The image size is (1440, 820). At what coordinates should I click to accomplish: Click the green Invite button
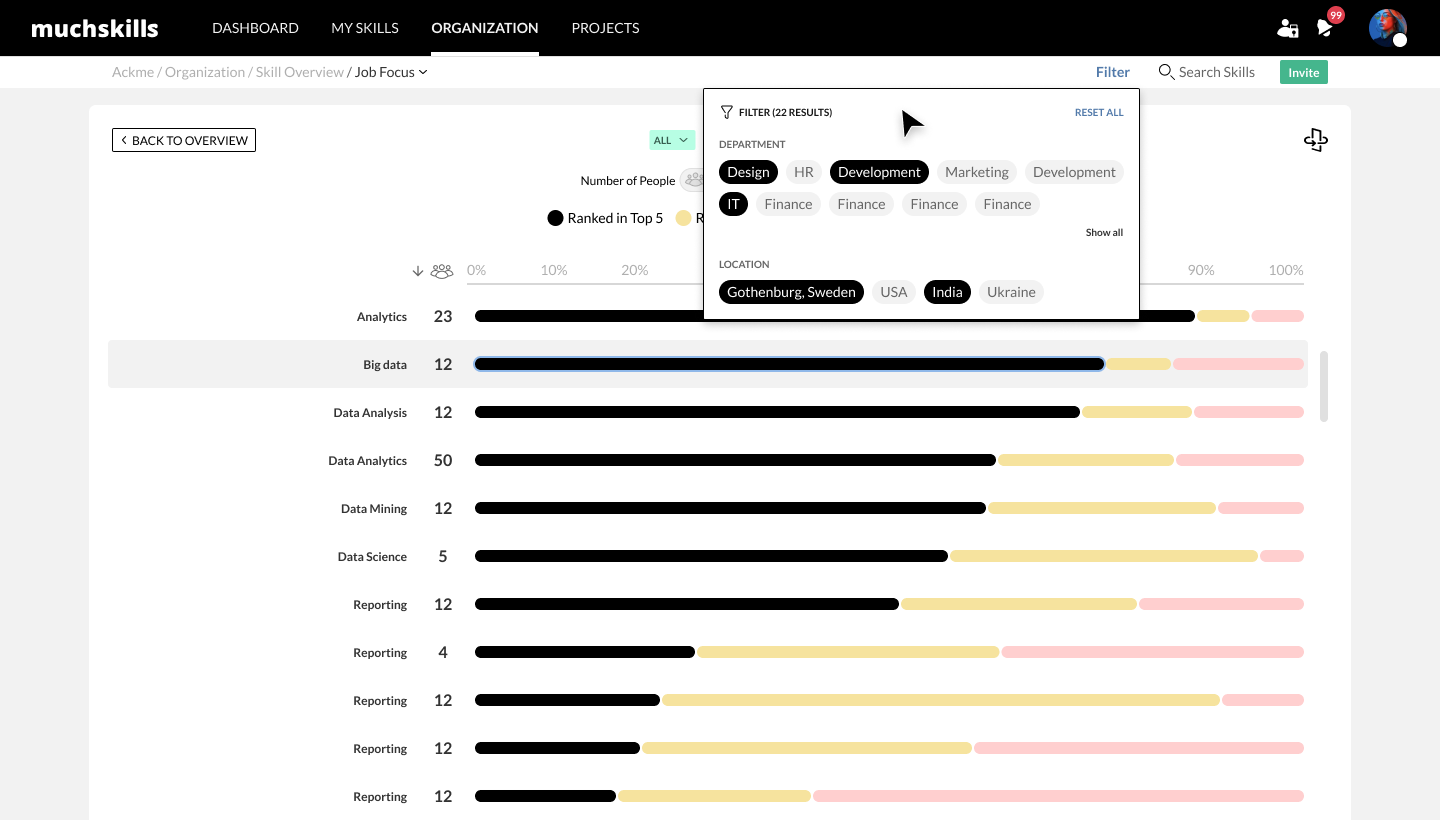pyautogui.click(x=1304, y=72)
